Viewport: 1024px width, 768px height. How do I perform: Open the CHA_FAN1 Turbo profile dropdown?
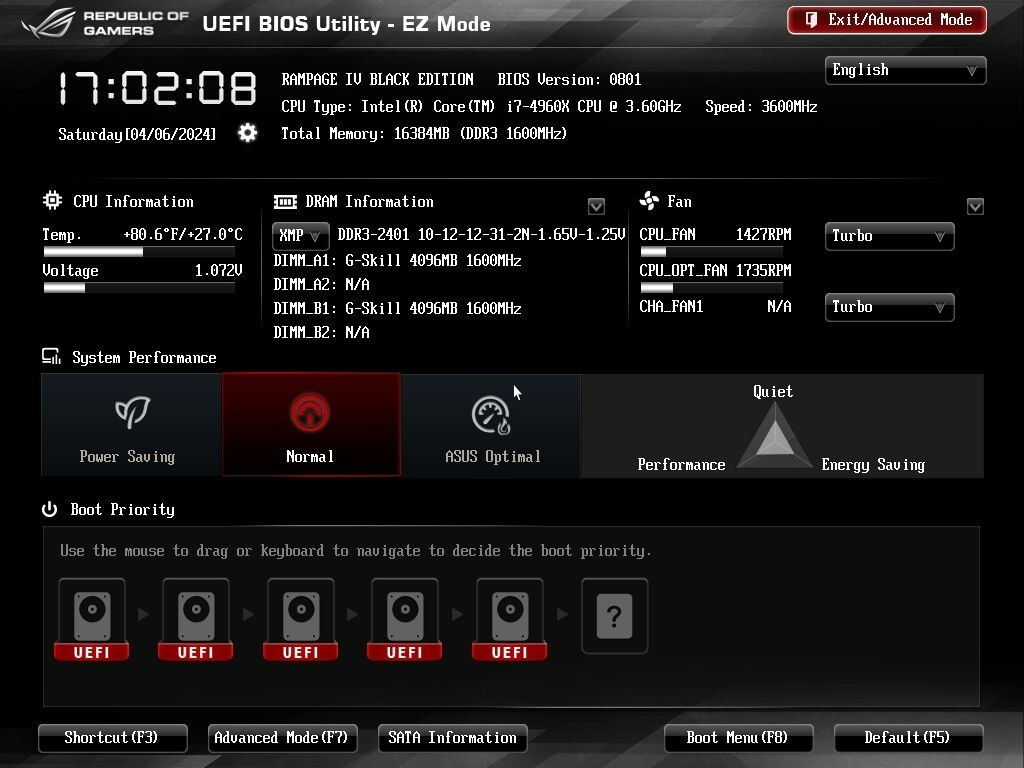(889, 307)
